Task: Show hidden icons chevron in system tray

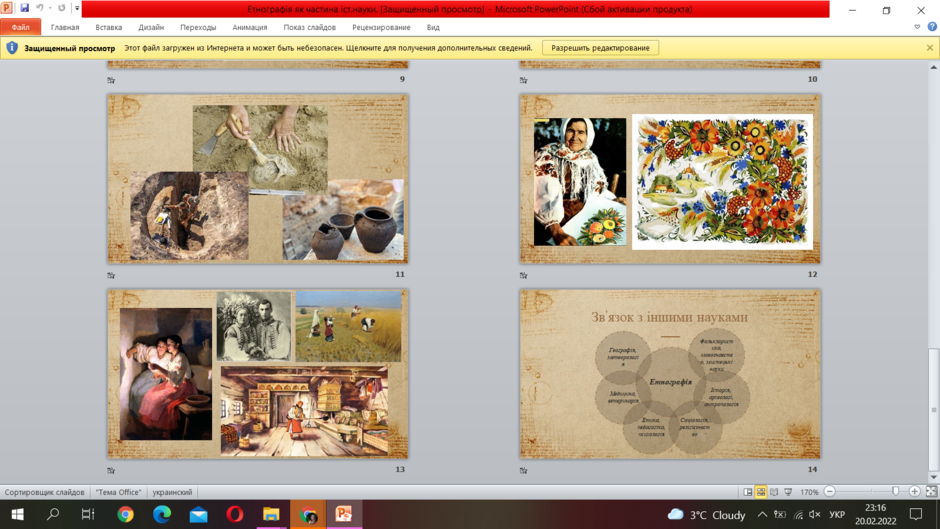Action: click(762, 515)
